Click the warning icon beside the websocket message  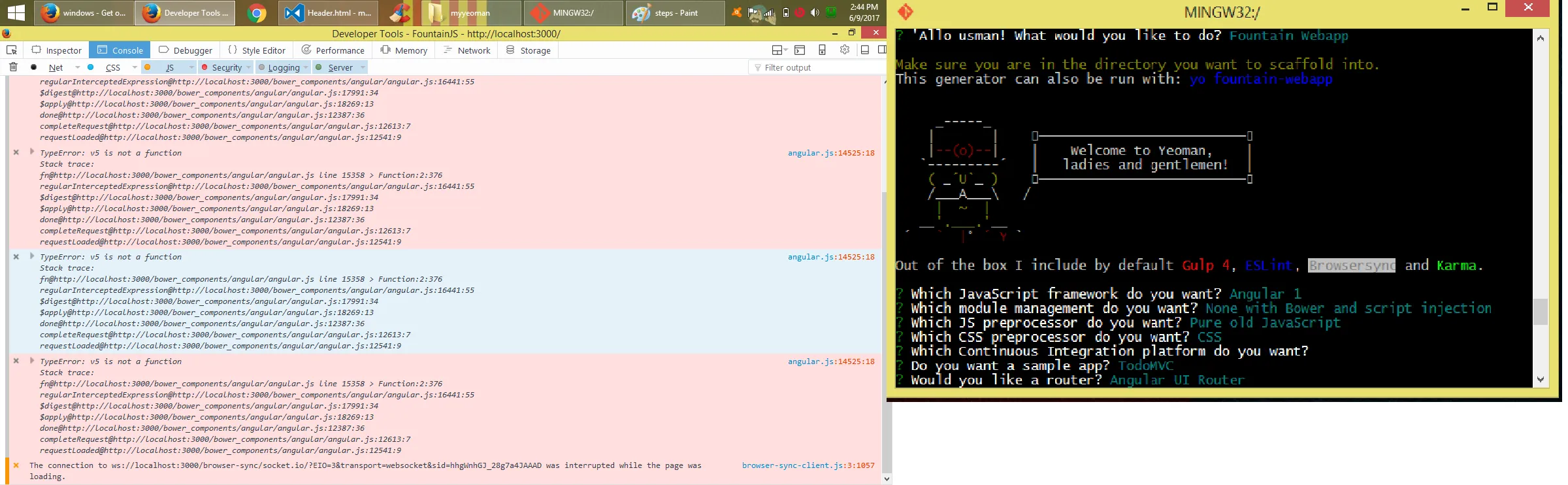pyautogui.click(x=16, y=465)
